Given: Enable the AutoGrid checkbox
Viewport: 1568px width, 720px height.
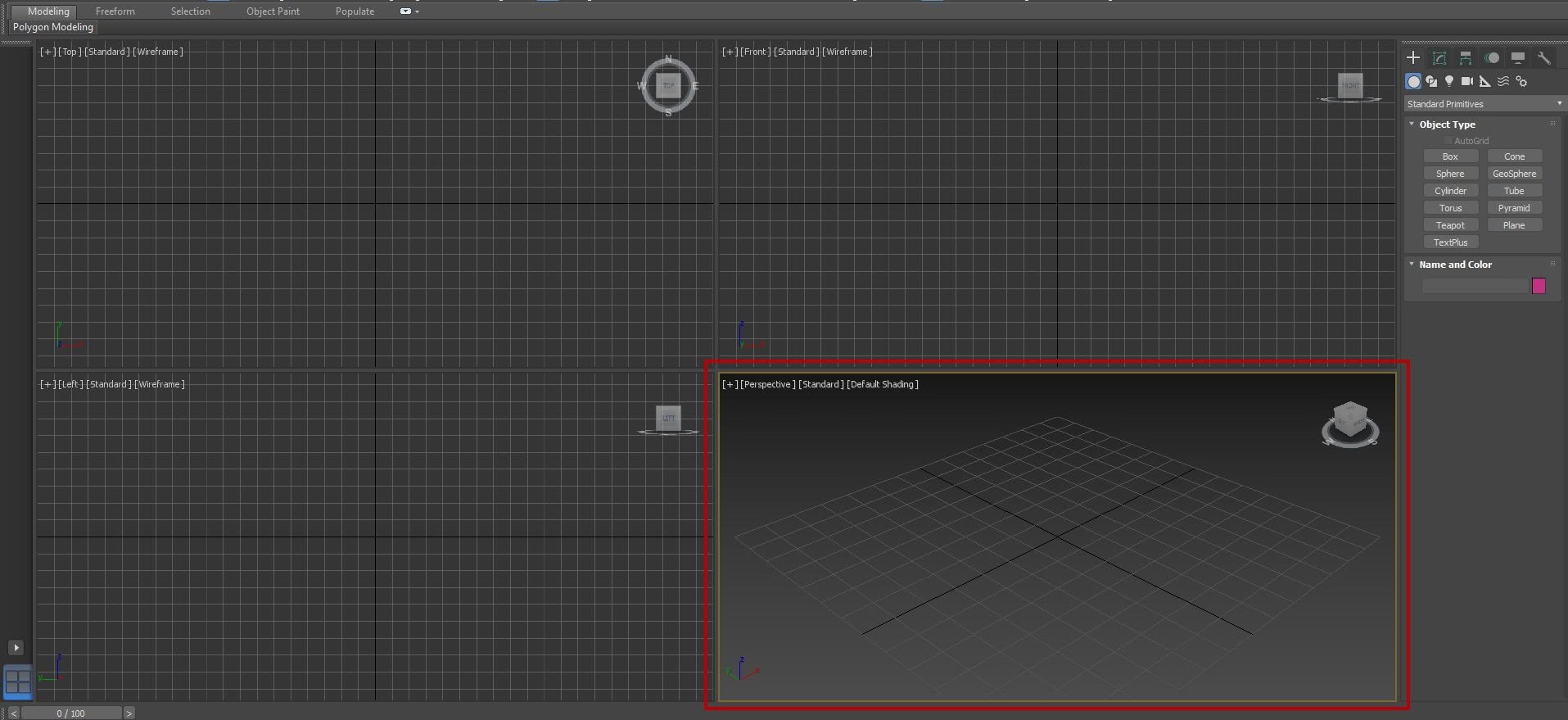Looking at the screenshot, I should pos(1448,141).
